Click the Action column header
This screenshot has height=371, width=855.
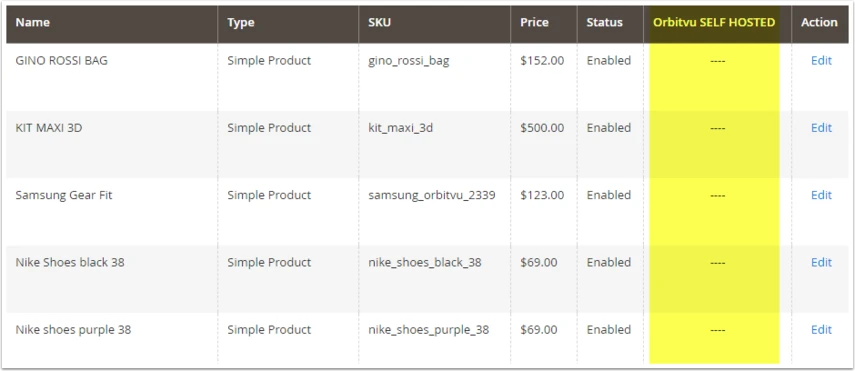pyautogui.click(x=820, y=24)
